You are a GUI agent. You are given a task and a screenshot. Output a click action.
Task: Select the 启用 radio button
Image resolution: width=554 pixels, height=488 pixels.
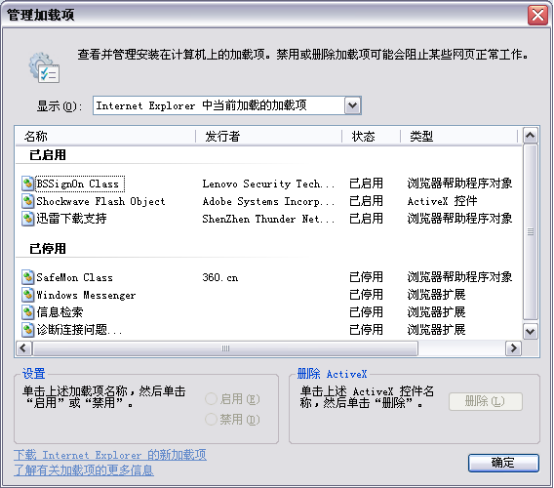[211, 399]
